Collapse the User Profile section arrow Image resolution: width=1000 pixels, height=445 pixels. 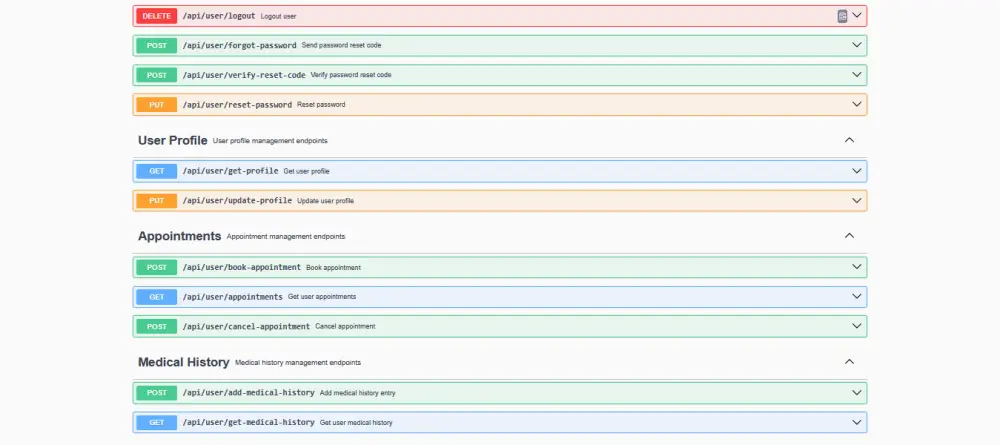coord(849,140)
